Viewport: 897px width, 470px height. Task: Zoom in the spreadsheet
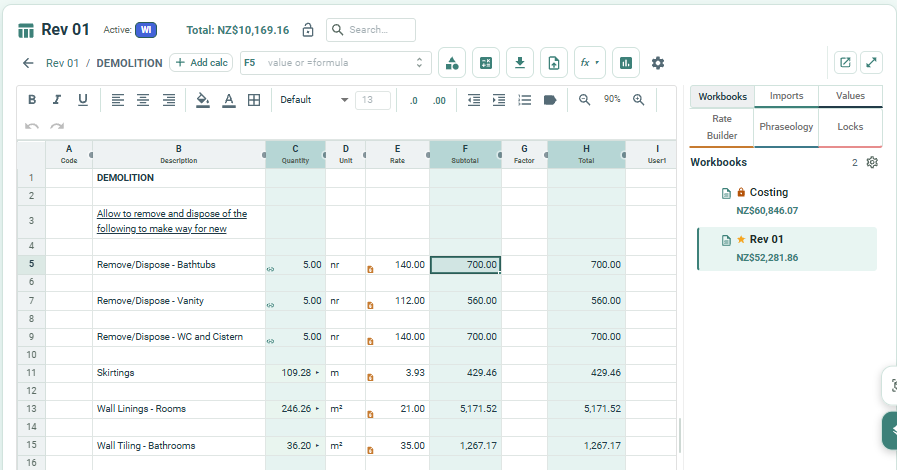[638, 100]
